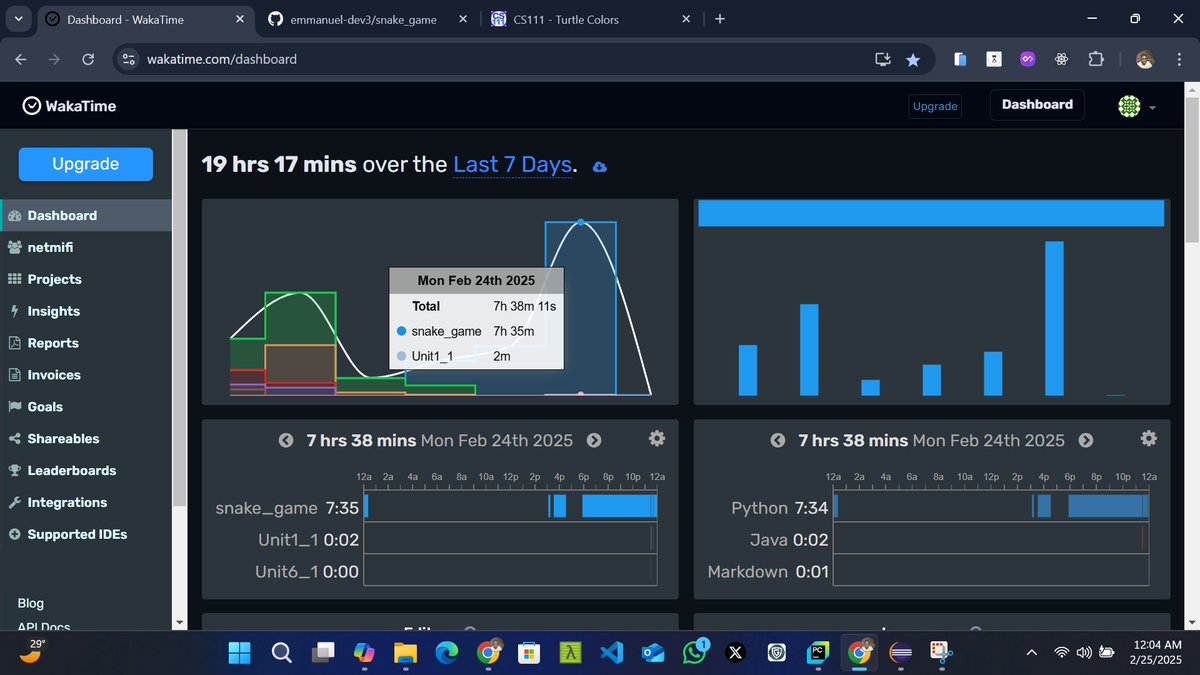The image size is (1200, 675).
Task: Close the CS111 - Turtle Colors tab
Action: pyautogui.click(x=686, y=19)
